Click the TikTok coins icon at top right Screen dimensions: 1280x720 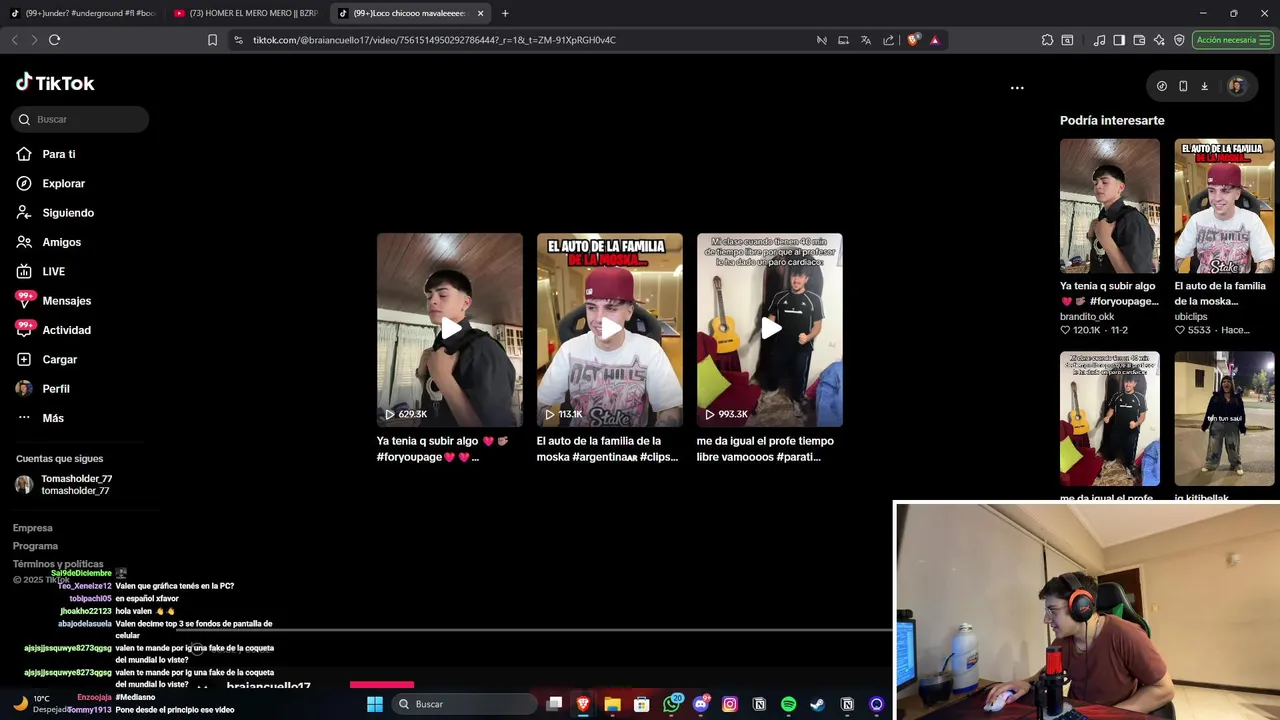click(x=1161, y=86)
